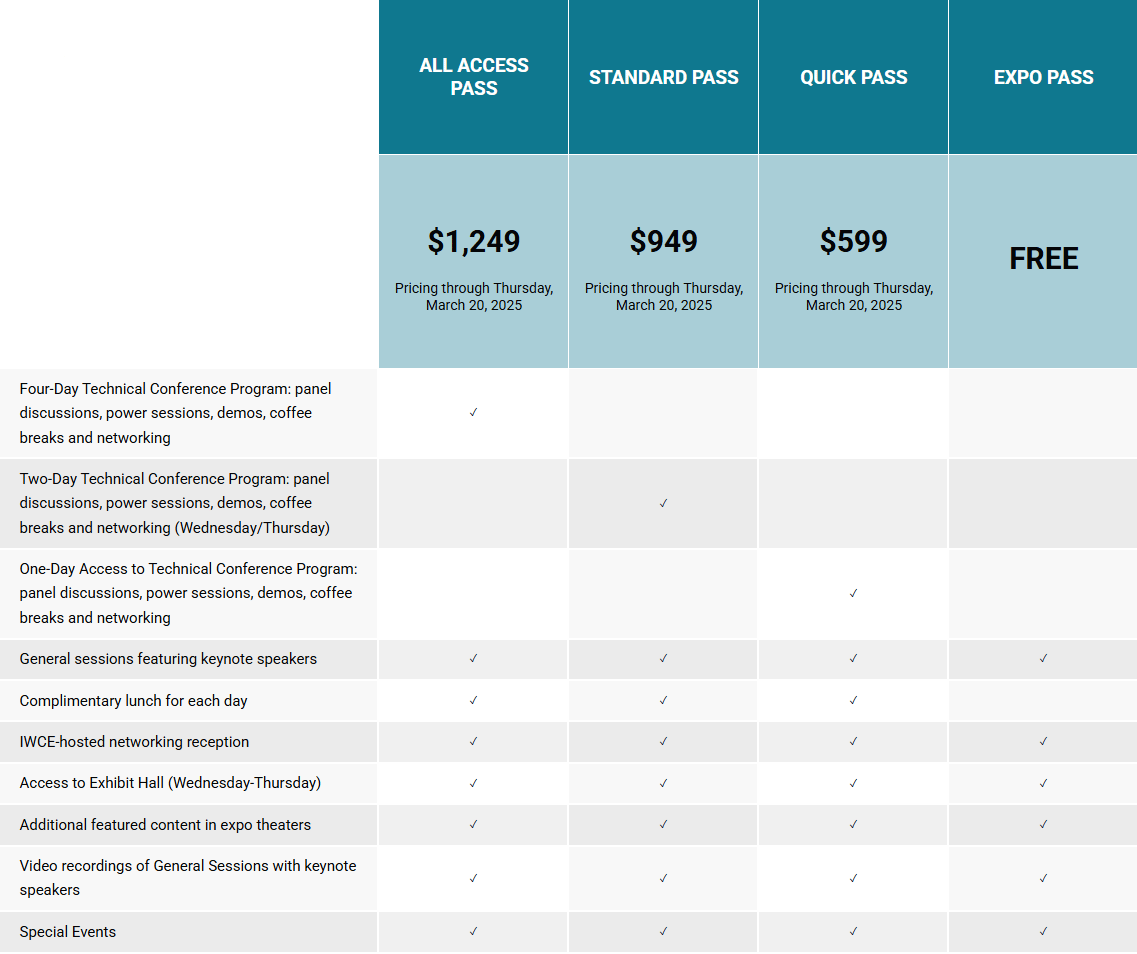Viewport: 1137px width, 954px height.
Task: Click checkmark for All Access Four-Day Program
Action: (473, 413)
